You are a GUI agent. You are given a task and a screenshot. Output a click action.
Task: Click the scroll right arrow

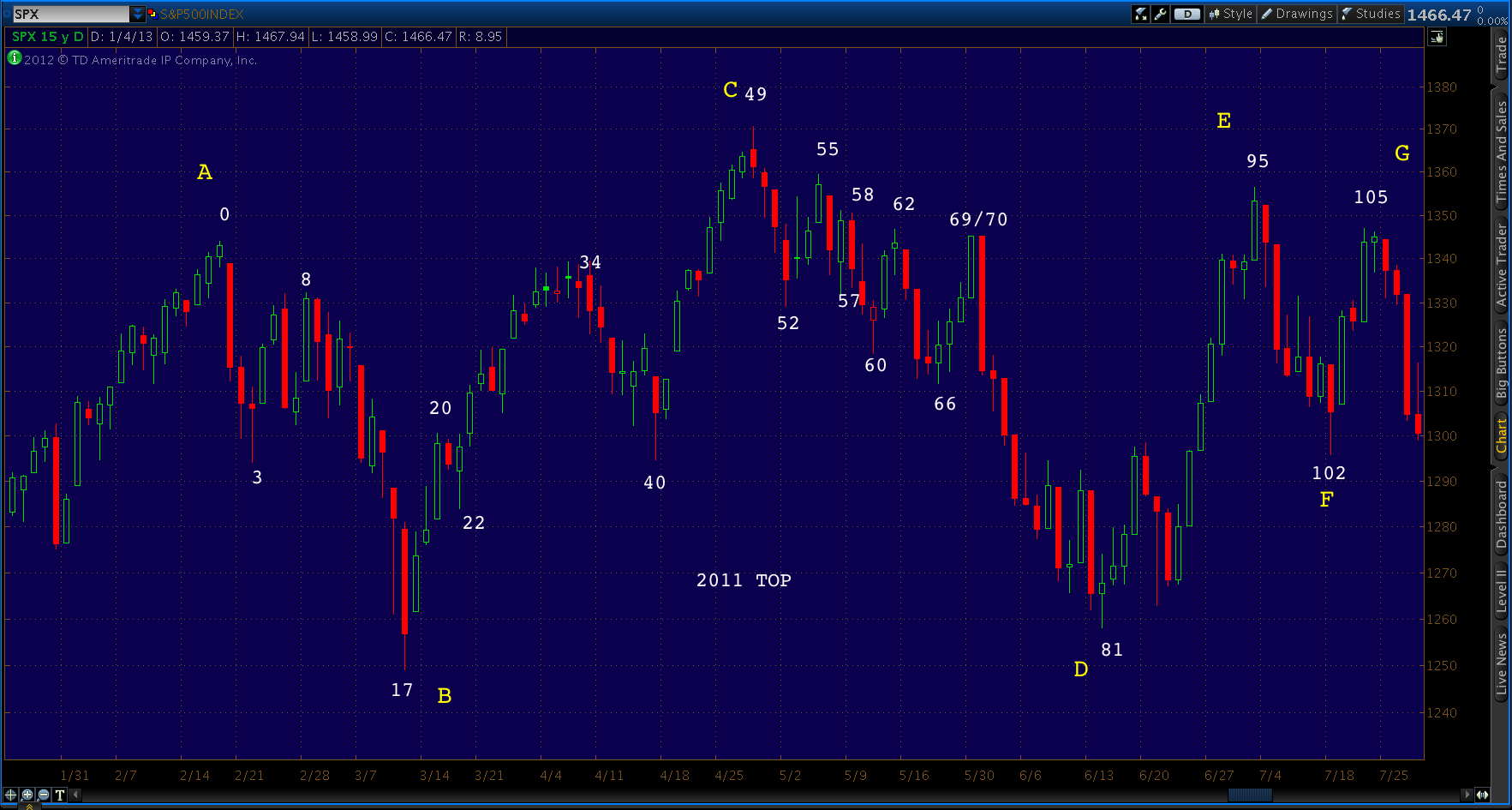pyautogui.click(x=1466, y=795)
